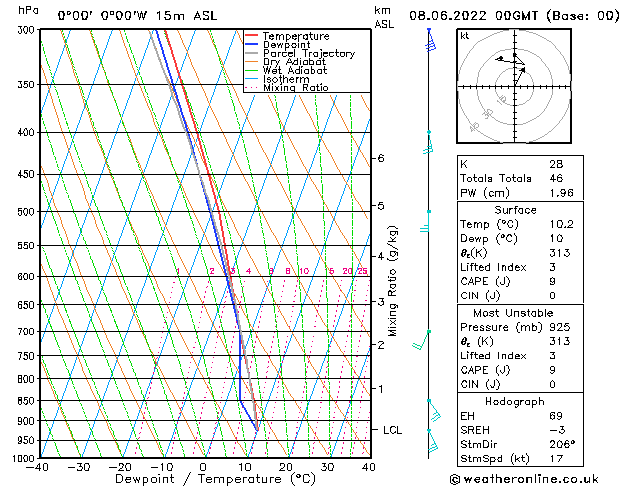Click the 40 temperature axis label
This screenshot has width=629, height=486.
(368, 467)
